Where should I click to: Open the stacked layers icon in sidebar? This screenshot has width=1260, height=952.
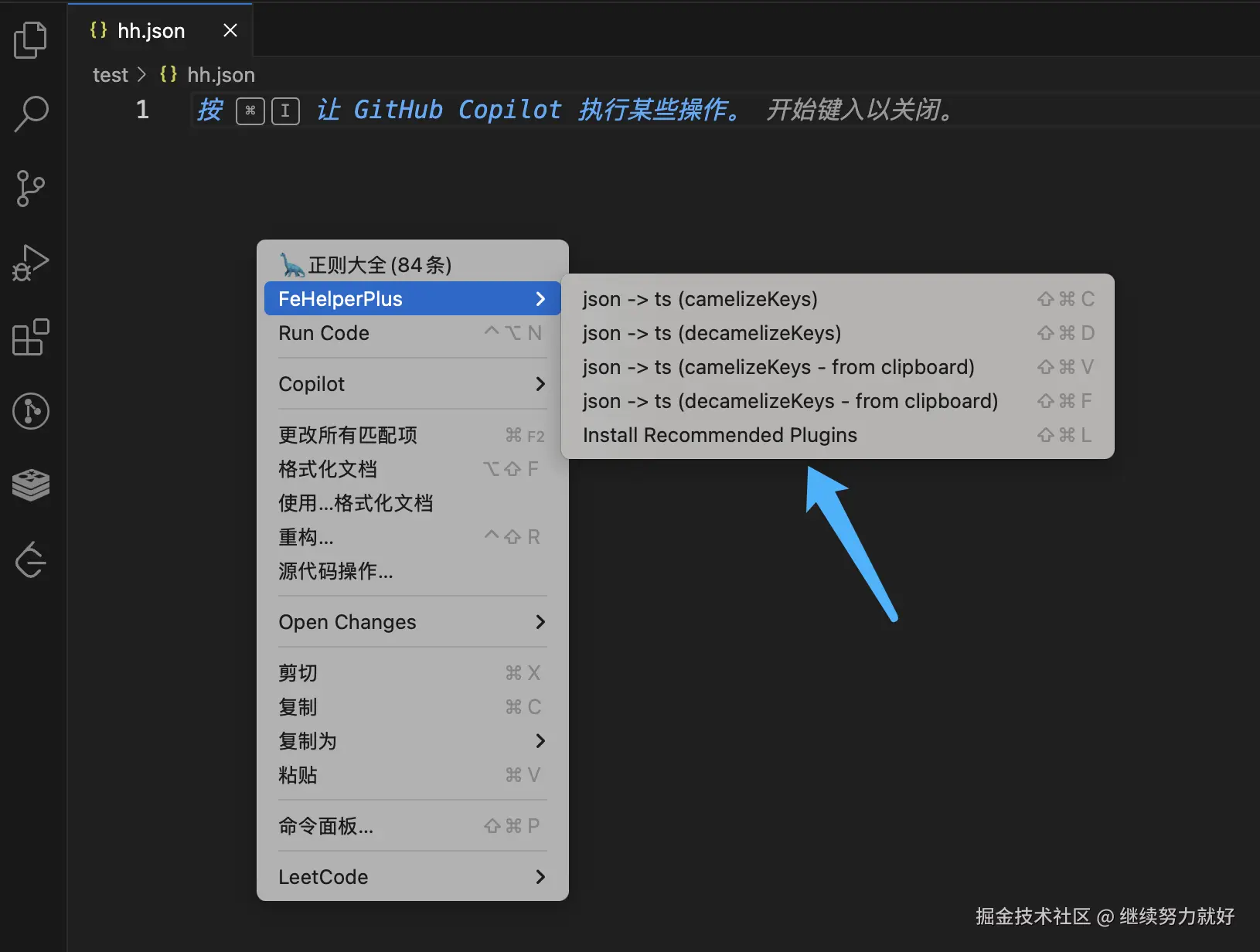tap(31, 485)
